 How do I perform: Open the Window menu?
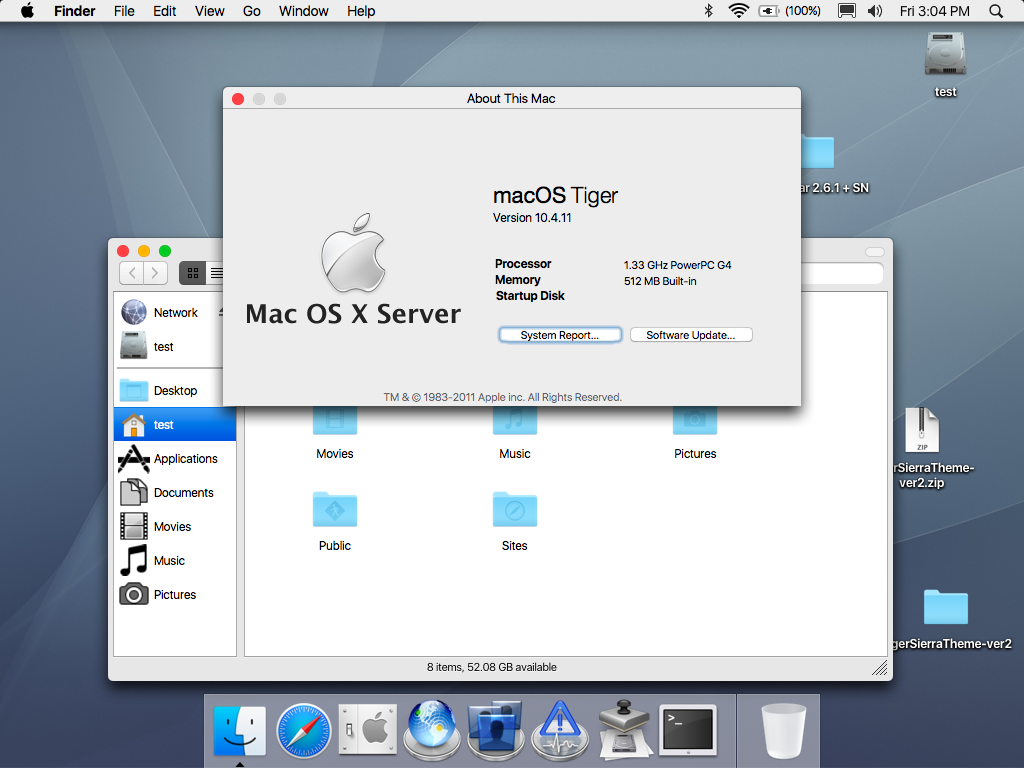[x=304, y=11]
